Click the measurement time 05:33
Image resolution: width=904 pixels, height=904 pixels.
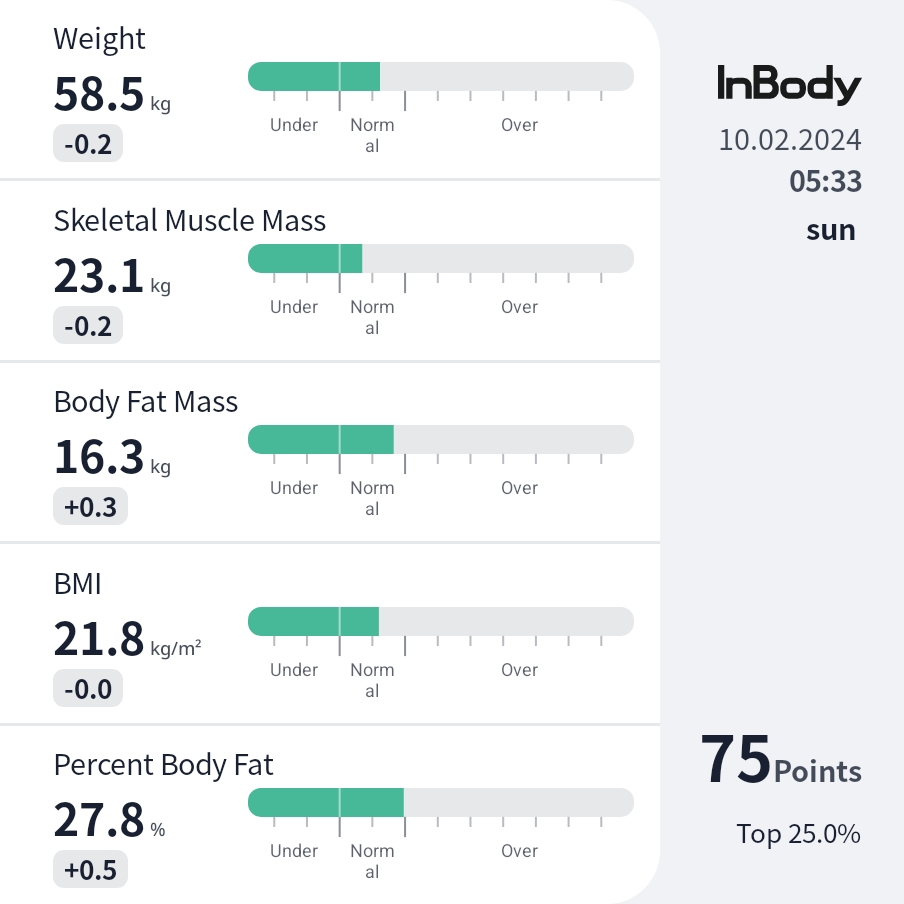(x=825, y=182)
